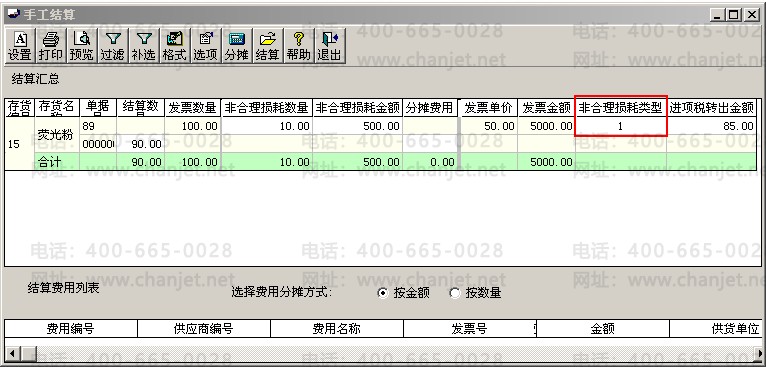
Task: Open the 格式 format tool
Action: tap(174, 46)
